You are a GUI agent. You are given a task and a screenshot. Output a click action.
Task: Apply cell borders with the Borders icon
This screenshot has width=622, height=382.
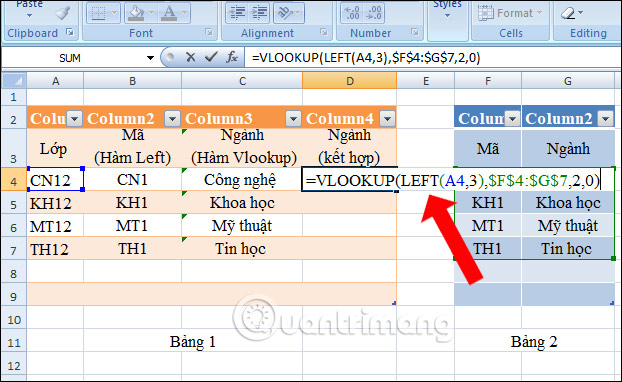point(98,13)
